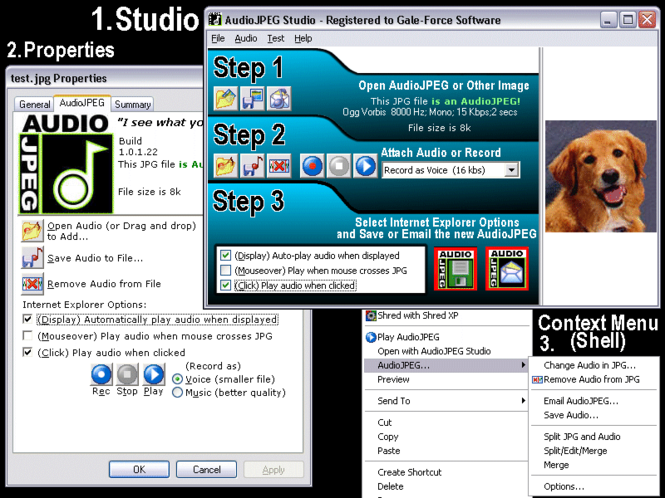Enable Properties Mouseover play audio checkbox
This screenshot has height=498, width=665.
point(28,336)
